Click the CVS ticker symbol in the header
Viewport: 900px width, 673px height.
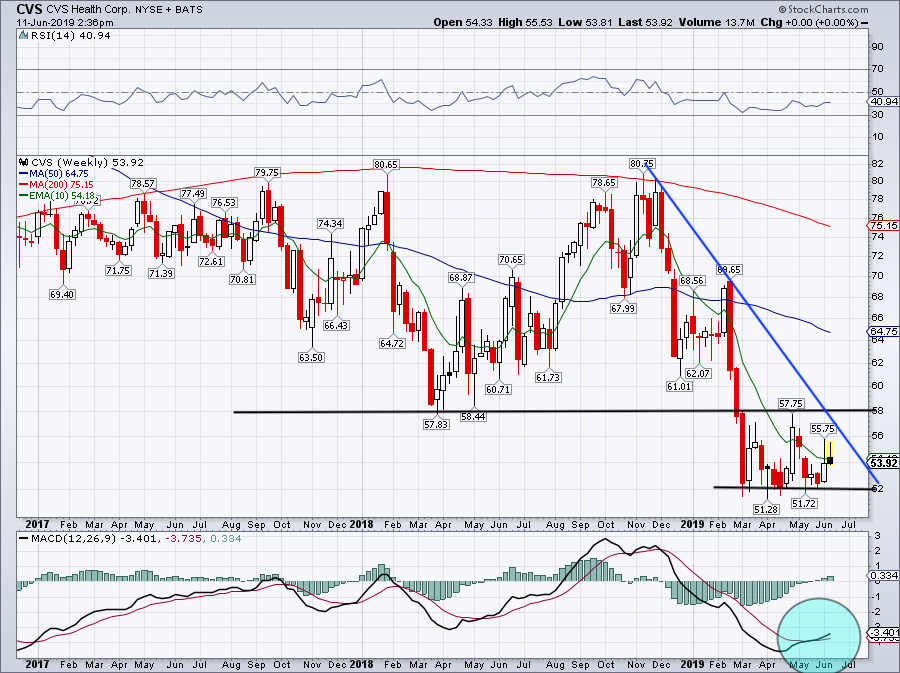(x=29, y=9)
